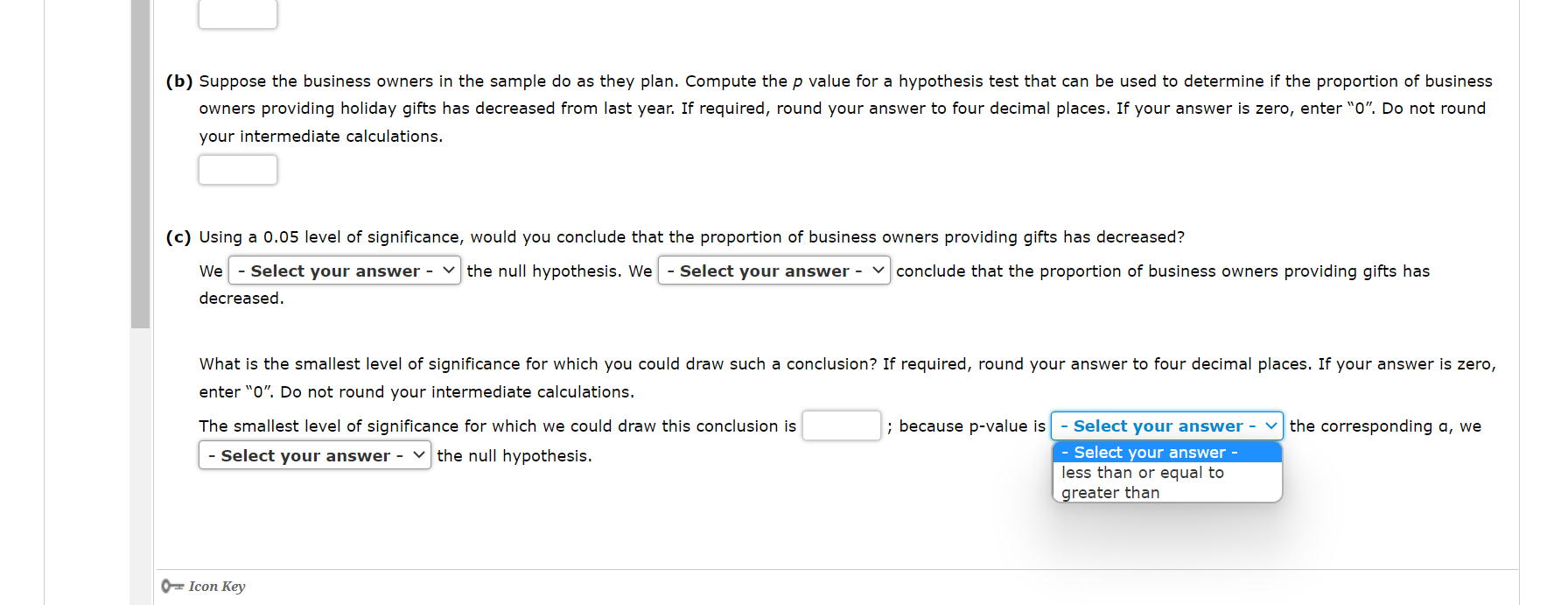The height and width of the screenshot is (605, 1568).
Task: Choose 'greater than' from the open dropdown
Action: coord(1107,492)
